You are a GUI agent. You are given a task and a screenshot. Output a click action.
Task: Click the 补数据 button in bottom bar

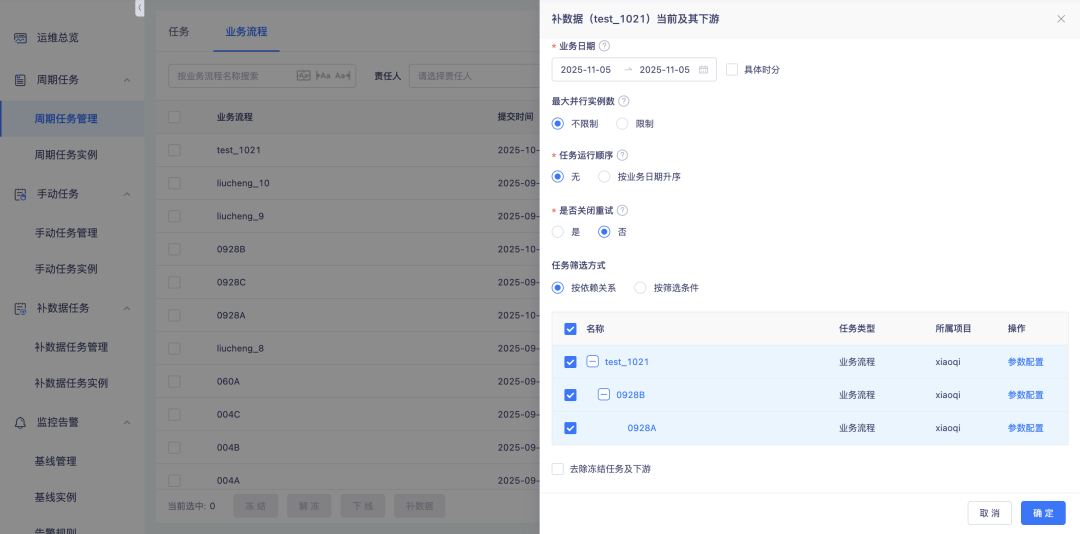pyautogui.click(x=419, y=506)
